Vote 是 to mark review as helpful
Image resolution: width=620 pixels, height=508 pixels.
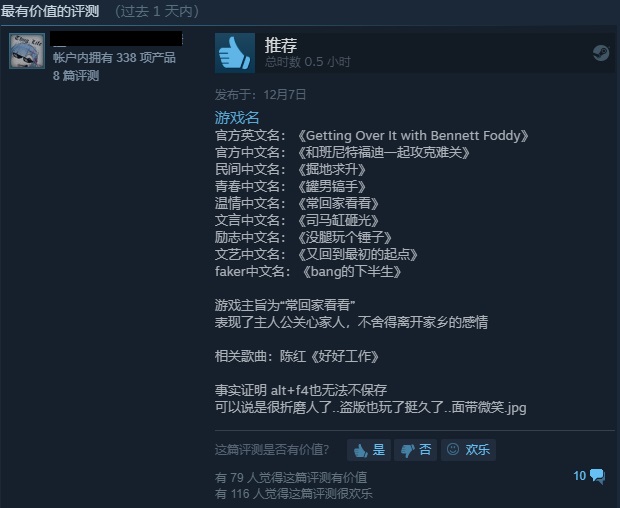(x=369, y=450)
